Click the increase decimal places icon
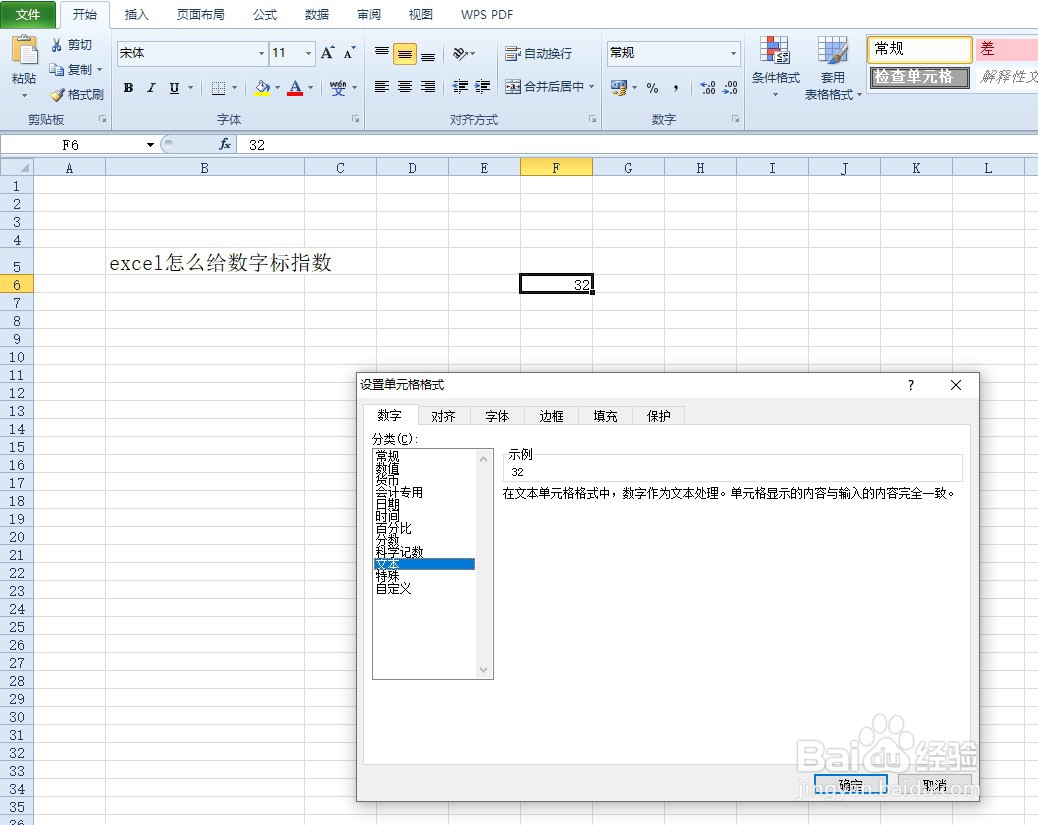 tap(706, 89)
